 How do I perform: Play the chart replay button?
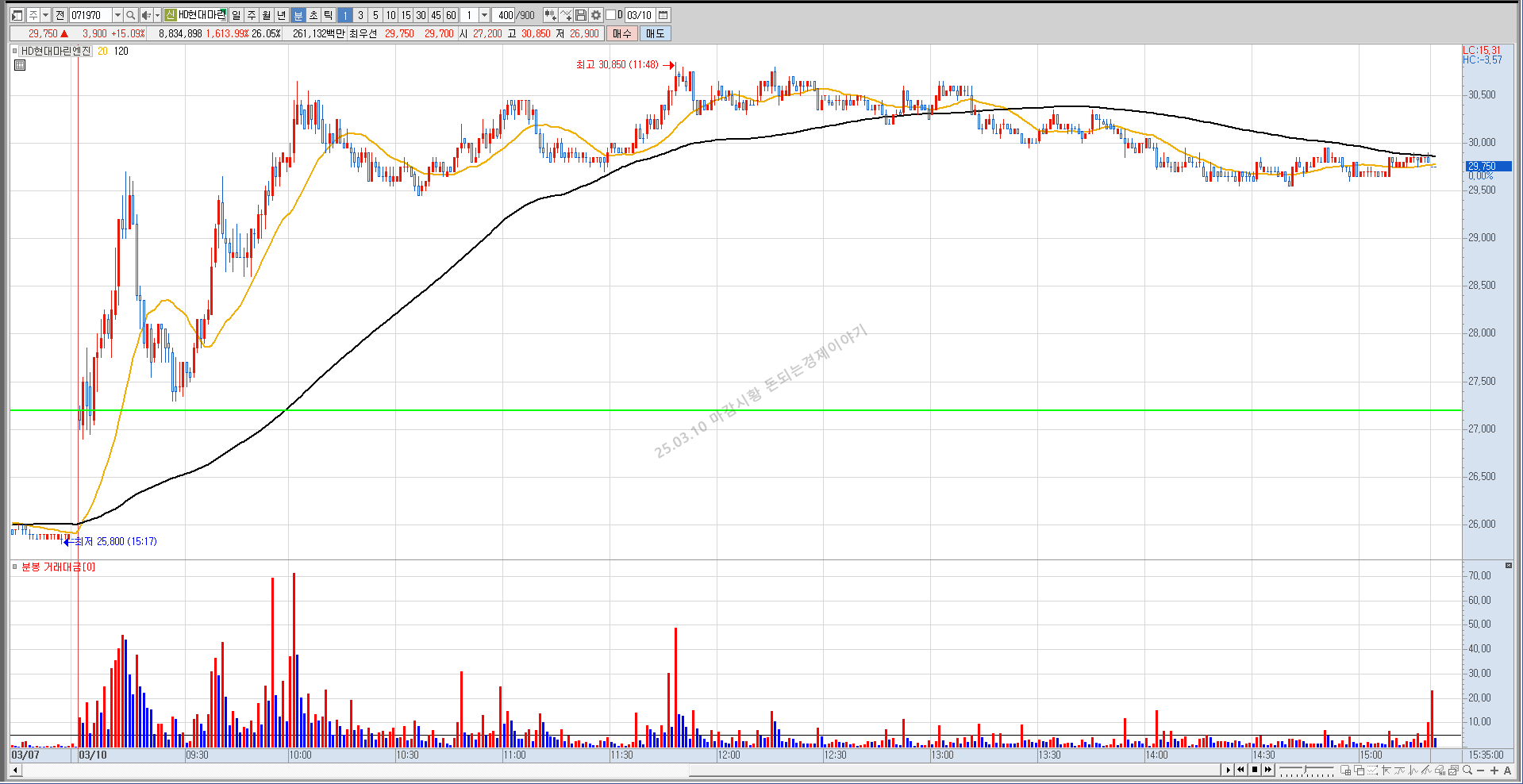1228,770
